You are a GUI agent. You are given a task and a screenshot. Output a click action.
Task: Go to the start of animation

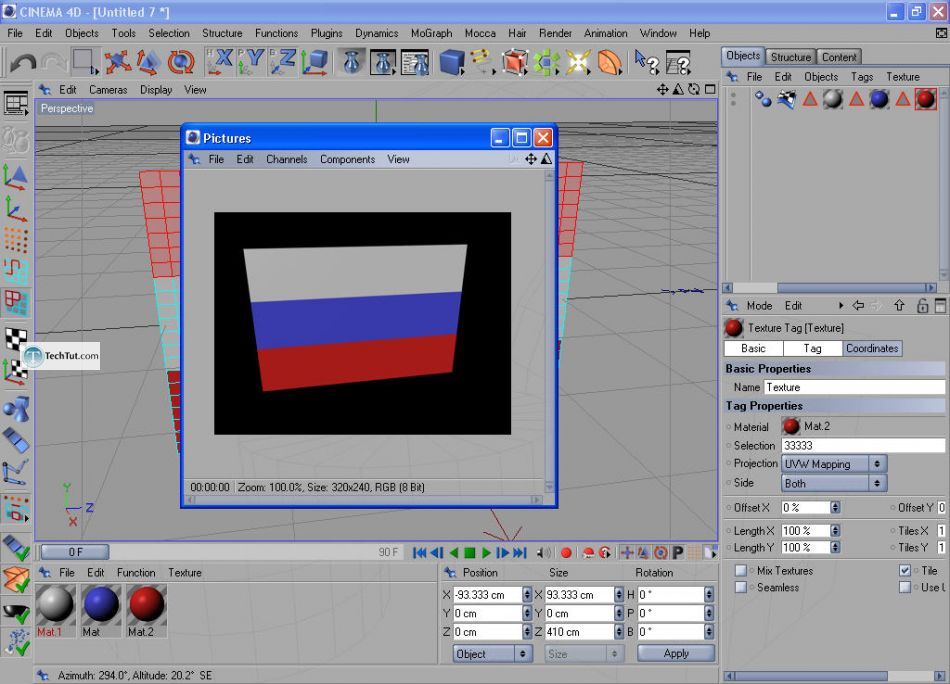click(419, 553)
